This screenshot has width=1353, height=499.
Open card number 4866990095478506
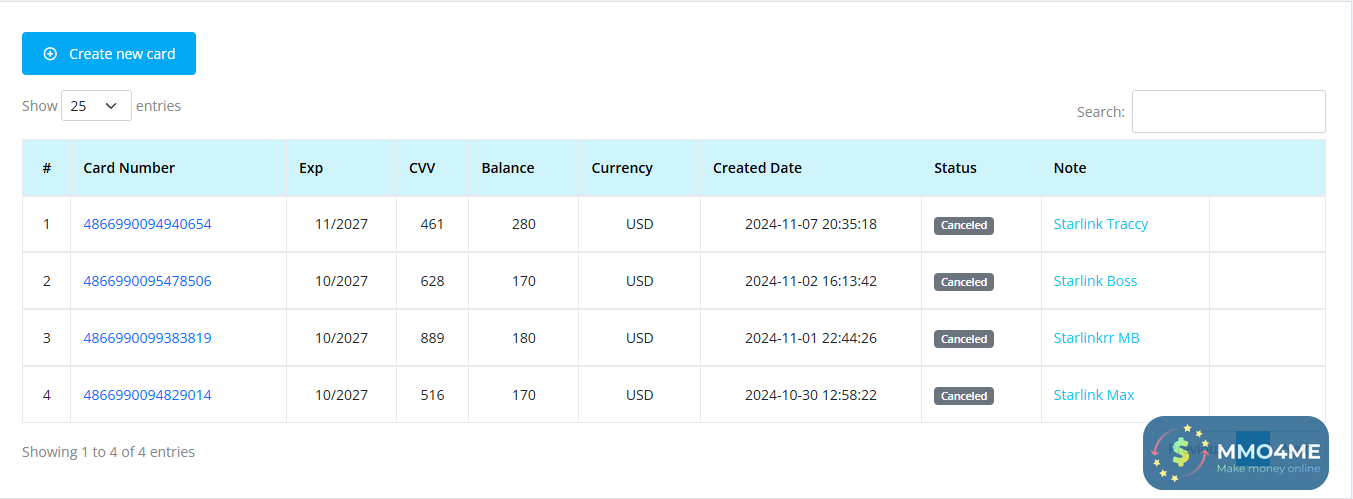pyautogui.click(x=147, y=281)
